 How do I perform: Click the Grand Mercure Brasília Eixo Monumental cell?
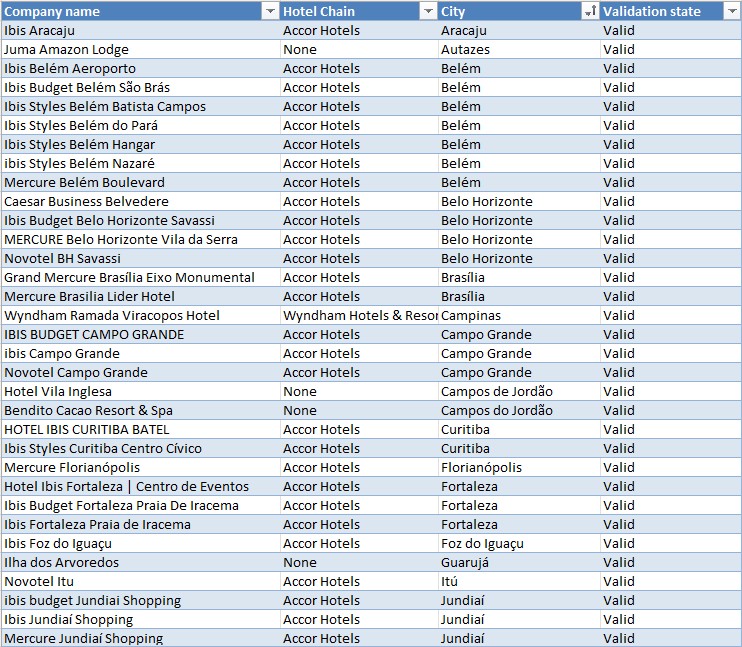click(129, 277)
